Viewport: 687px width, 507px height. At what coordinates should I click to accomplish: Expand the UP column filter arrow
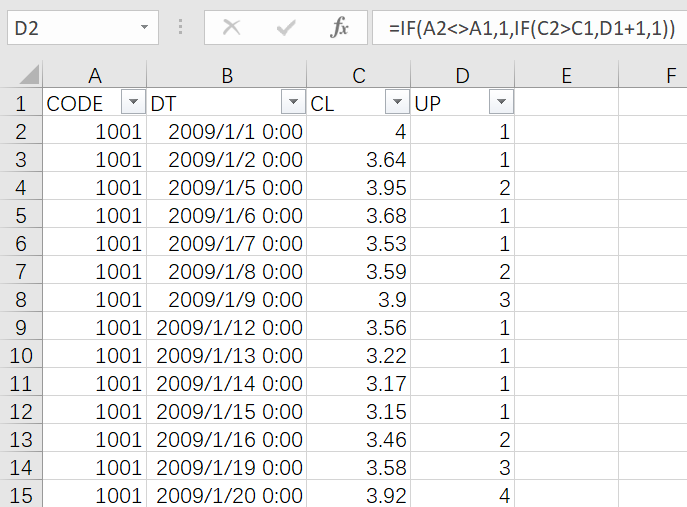[x=501, y=103]
